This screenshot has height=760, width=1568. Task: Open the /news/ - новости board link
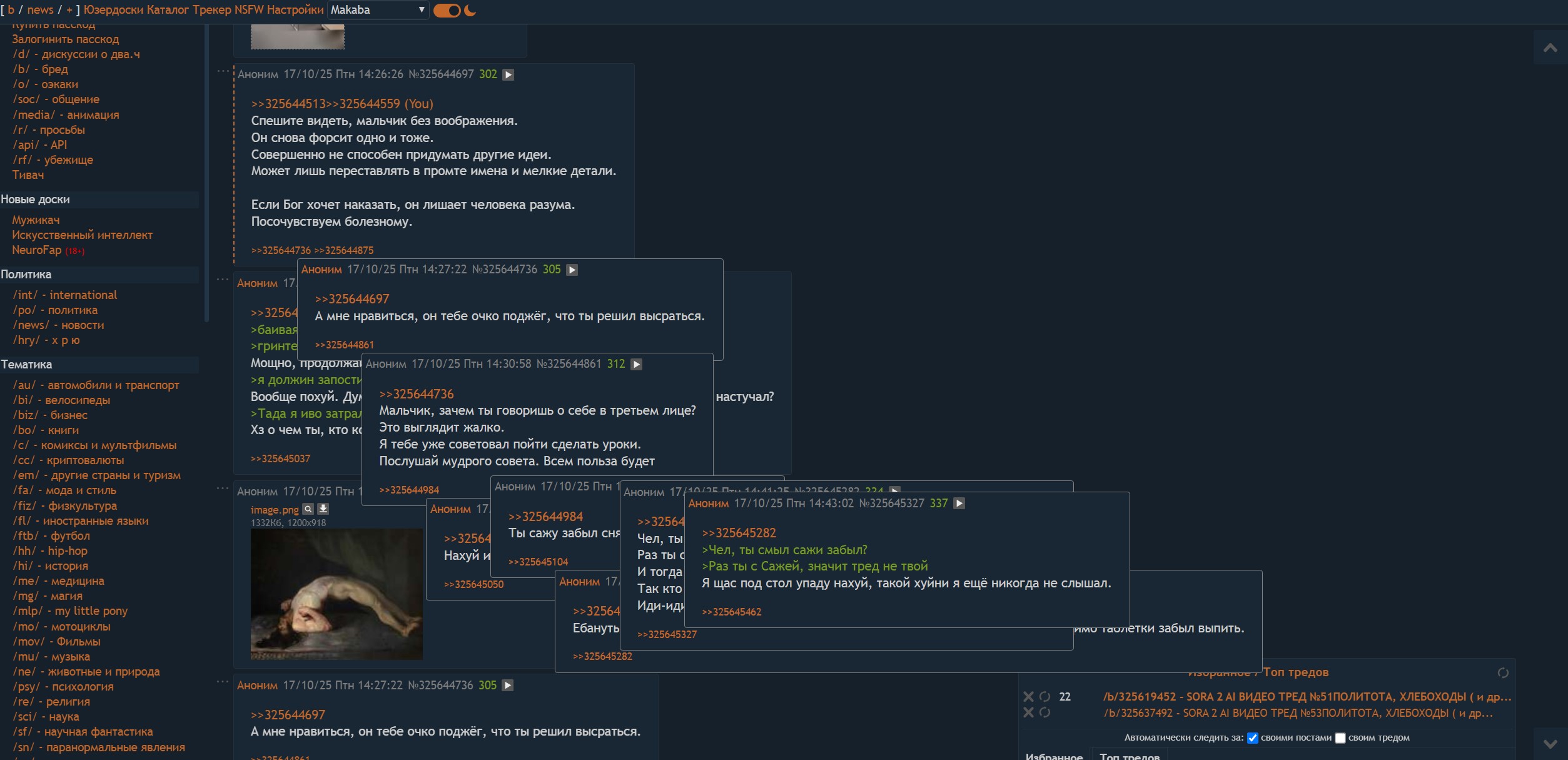click(x=59, y=325)
